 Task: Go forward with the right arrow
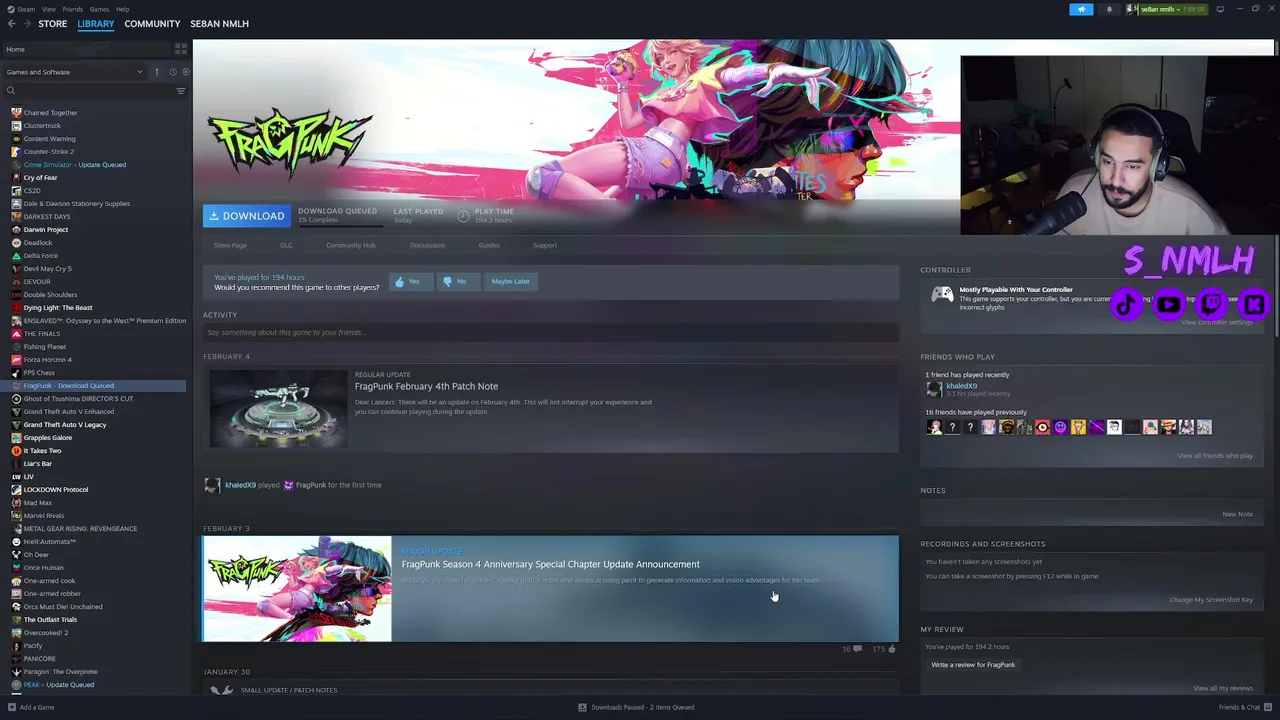[x=26, y=24]
